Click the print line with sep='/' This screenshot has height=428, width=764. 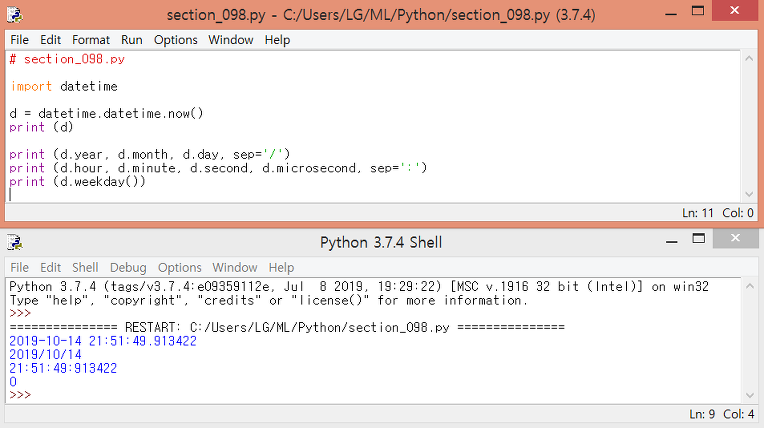pos(150,155)
